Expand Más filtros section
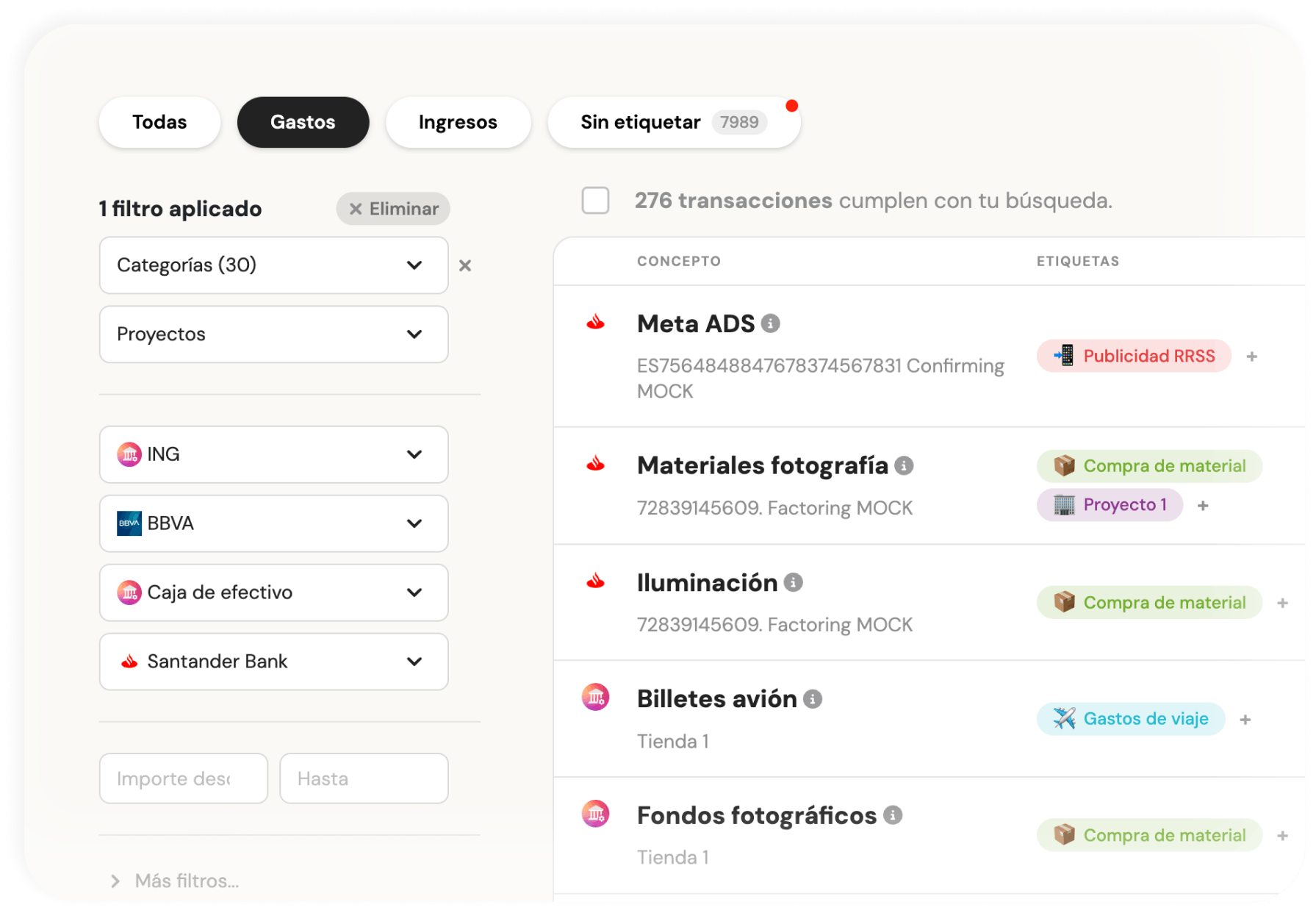1316x913 pixels. coord(175,881)
